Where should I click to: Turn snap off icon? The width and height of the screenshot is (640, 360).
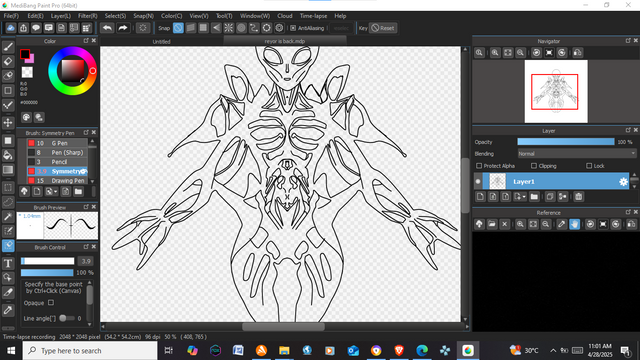coord(178,28)
